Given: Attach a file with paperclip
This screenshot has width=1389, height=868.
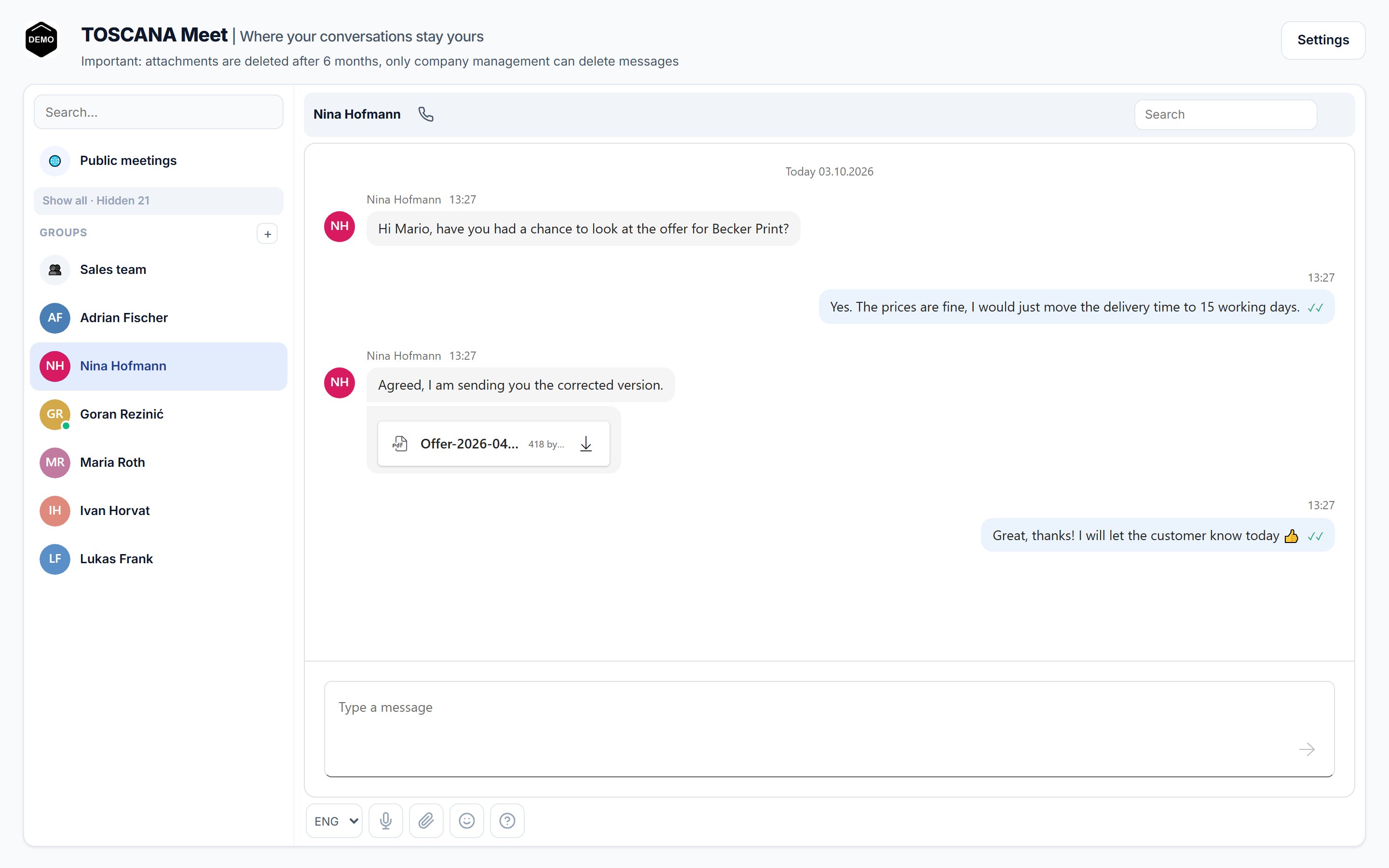Looking at the screenshot, I should pyautogui.click(x=426, y=821).
